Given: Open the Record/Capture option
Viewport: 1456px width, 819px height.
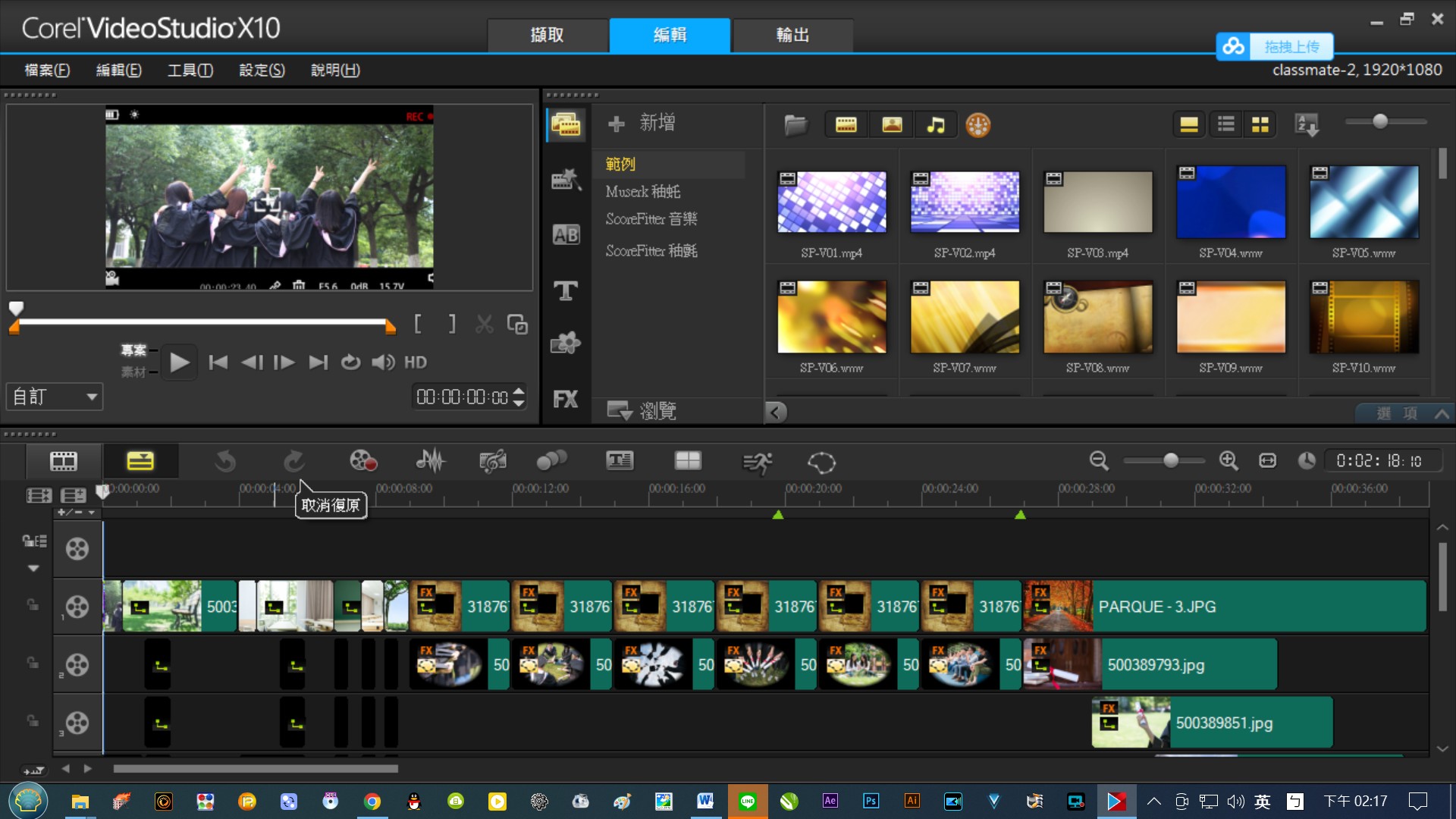Looking at the screenshot, I should 363,461.
